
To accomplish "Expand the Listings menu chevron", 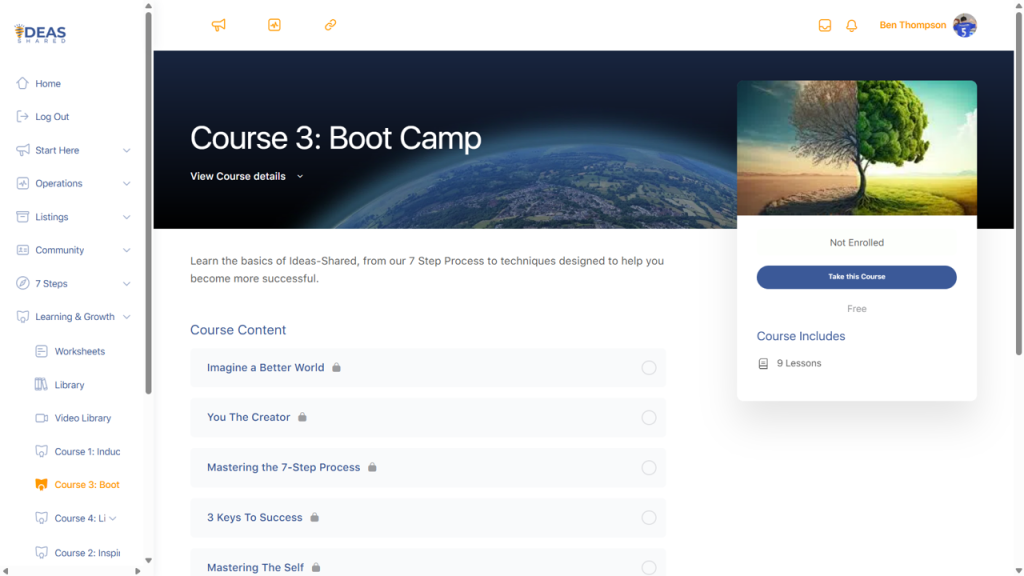I will click(x=127, y=217).
